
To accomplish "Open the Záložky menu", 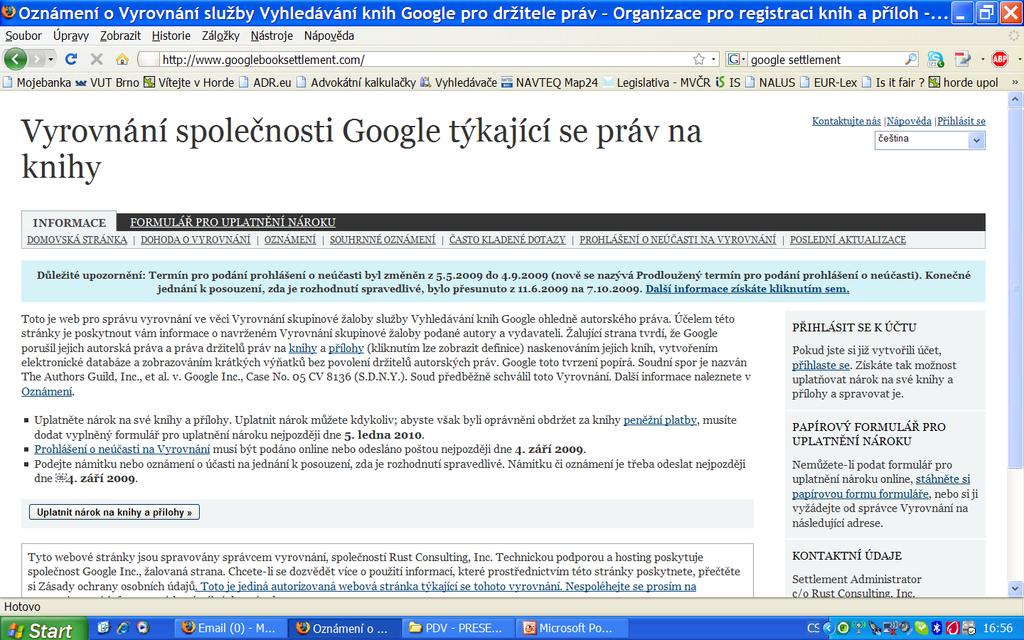I will click(221, 36).
